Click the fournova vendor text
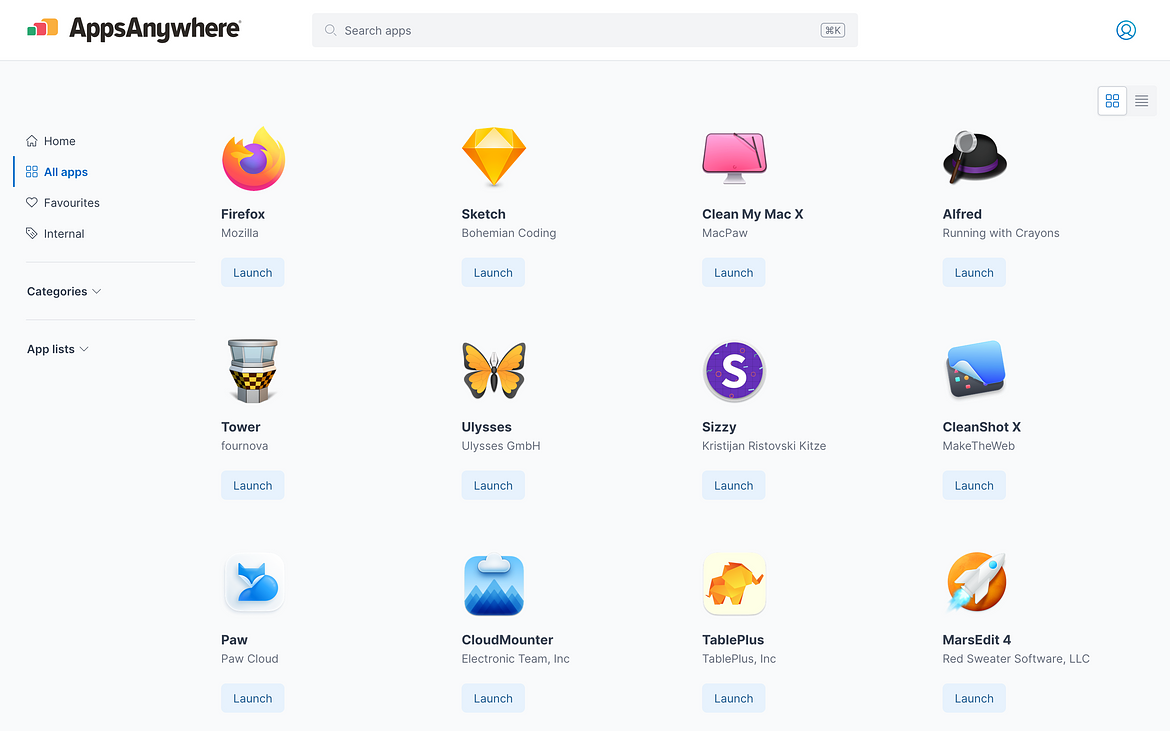1170x731 pixels. [x=244, y=446]
